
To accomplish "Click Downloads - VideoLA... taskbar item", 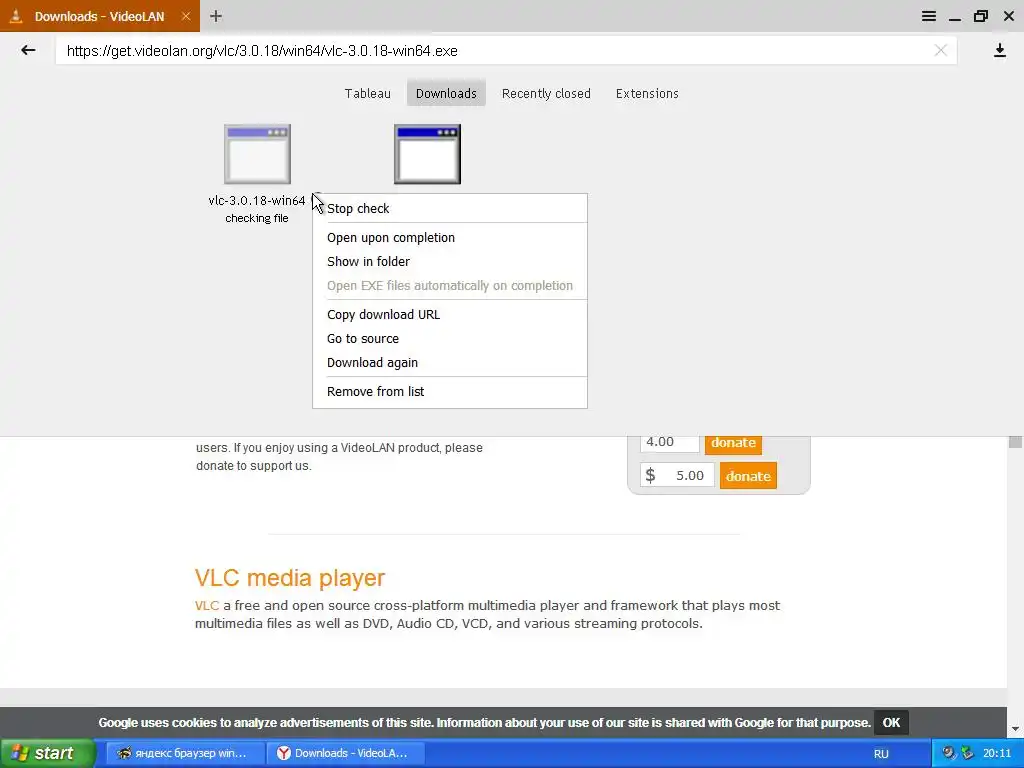I will 346,753.
